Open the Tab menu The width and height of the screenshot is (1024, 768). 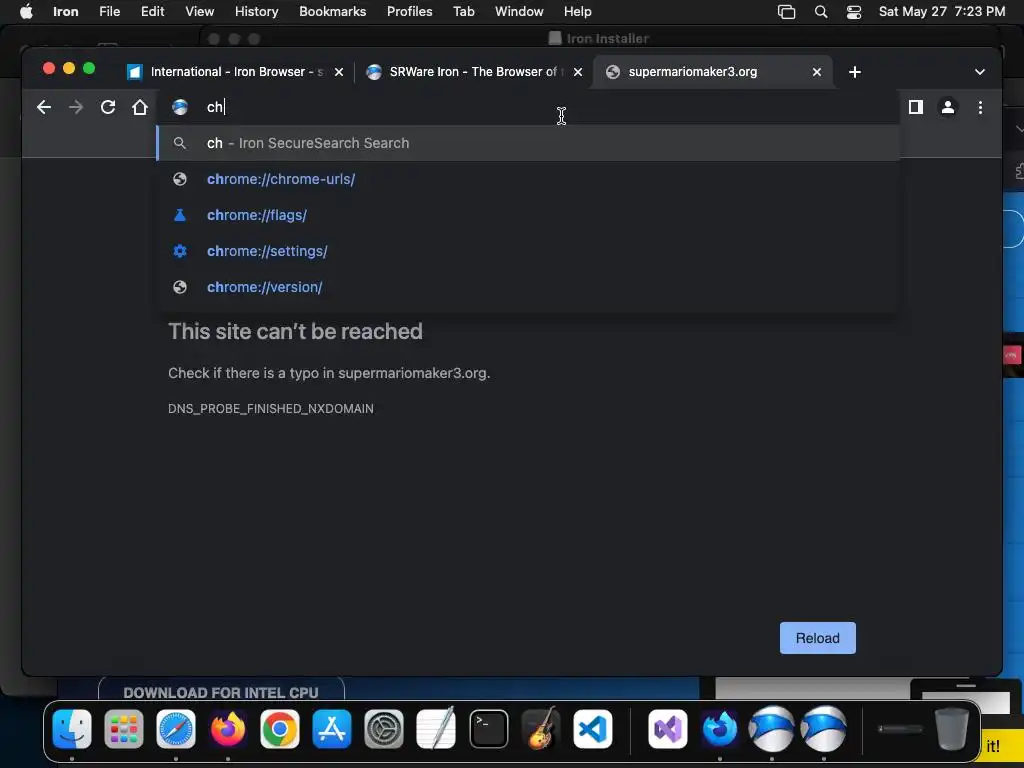464,12
